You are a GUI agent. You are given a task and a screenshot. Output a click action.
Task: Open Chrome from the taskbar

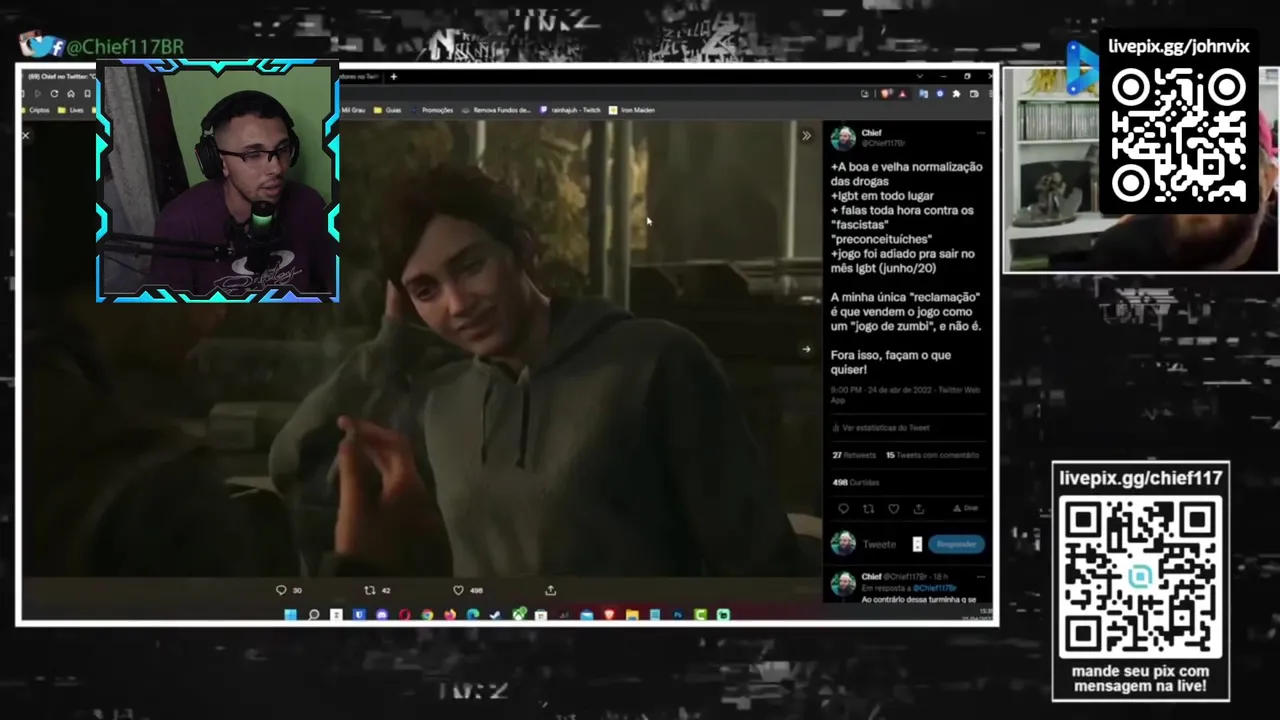pyautogui.click(x=427, y=615)
